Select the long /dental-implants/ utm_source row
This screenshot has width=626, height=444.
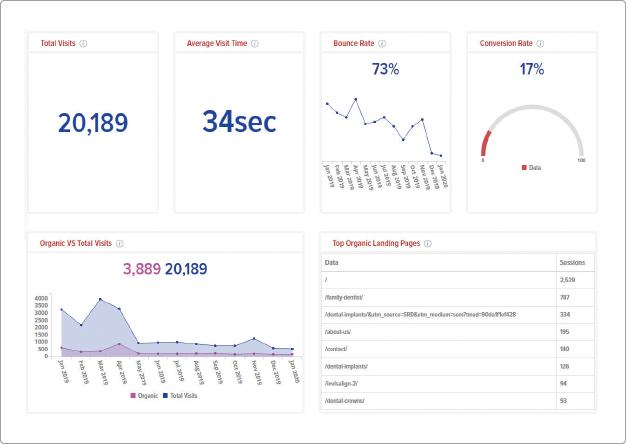tap(458, 315)
